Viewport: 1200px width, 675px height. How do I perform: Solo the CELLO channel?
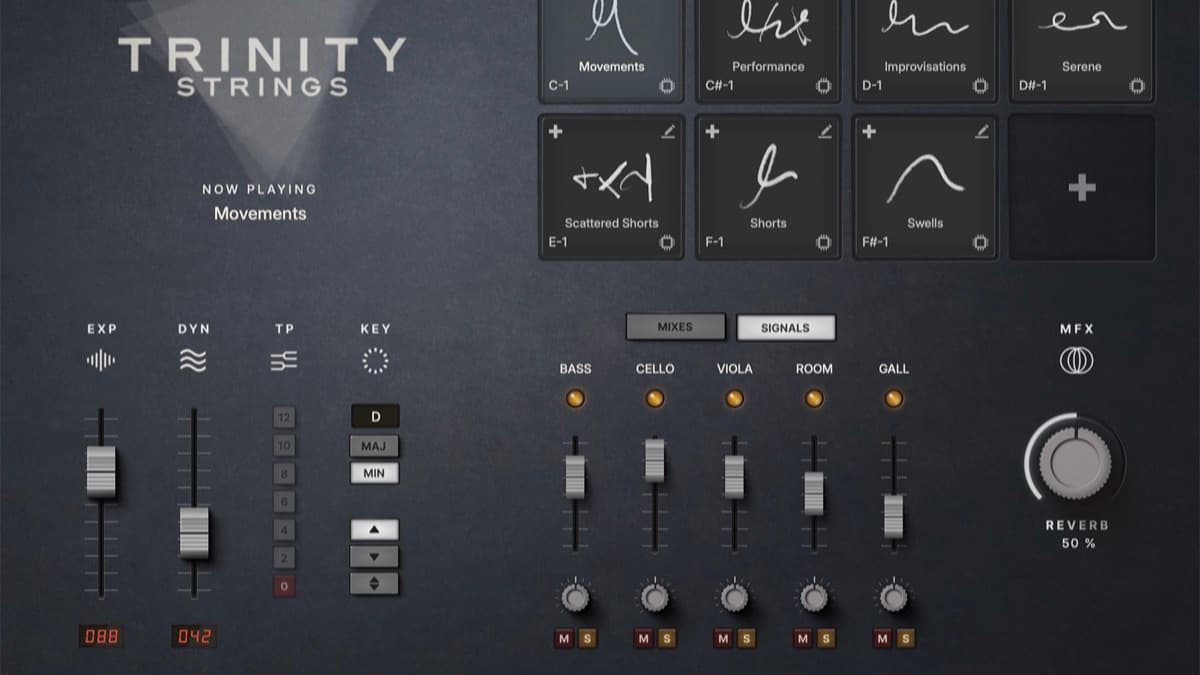coord(666,638)
